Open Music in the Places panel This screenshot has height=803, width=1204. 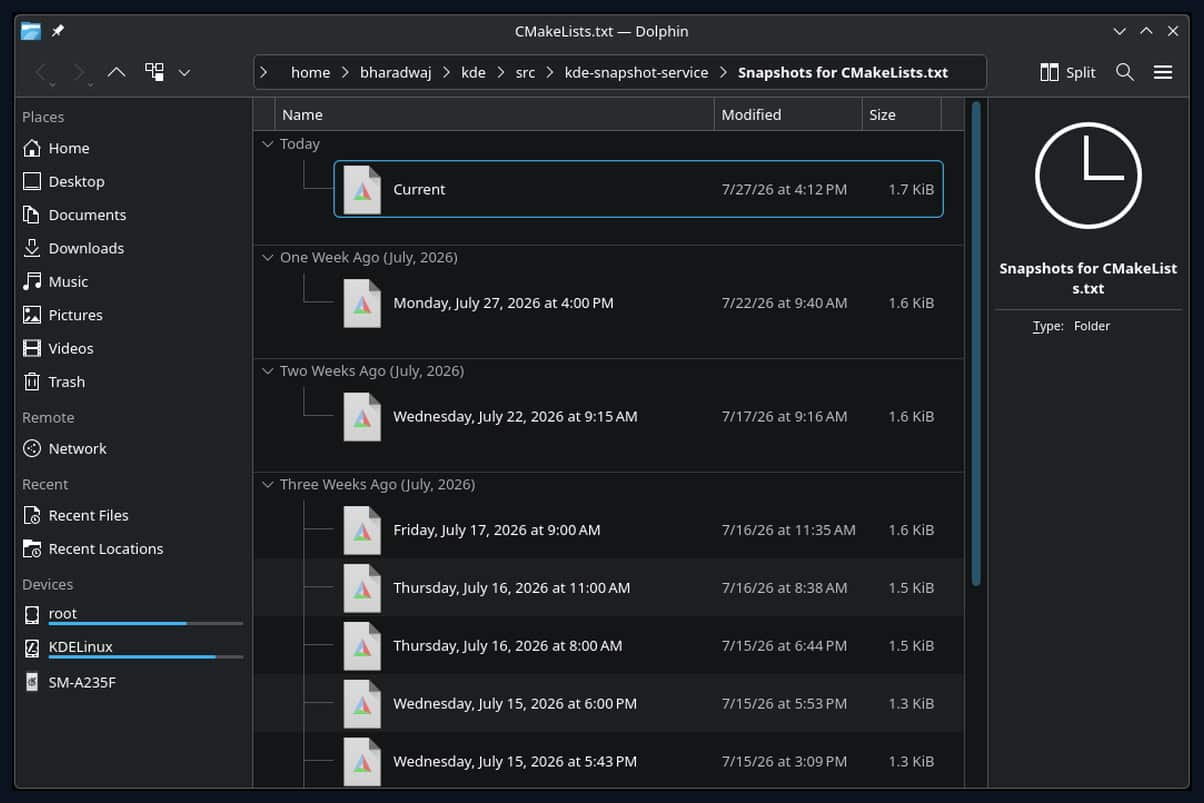pyautogui.click(x=132, y=282)
